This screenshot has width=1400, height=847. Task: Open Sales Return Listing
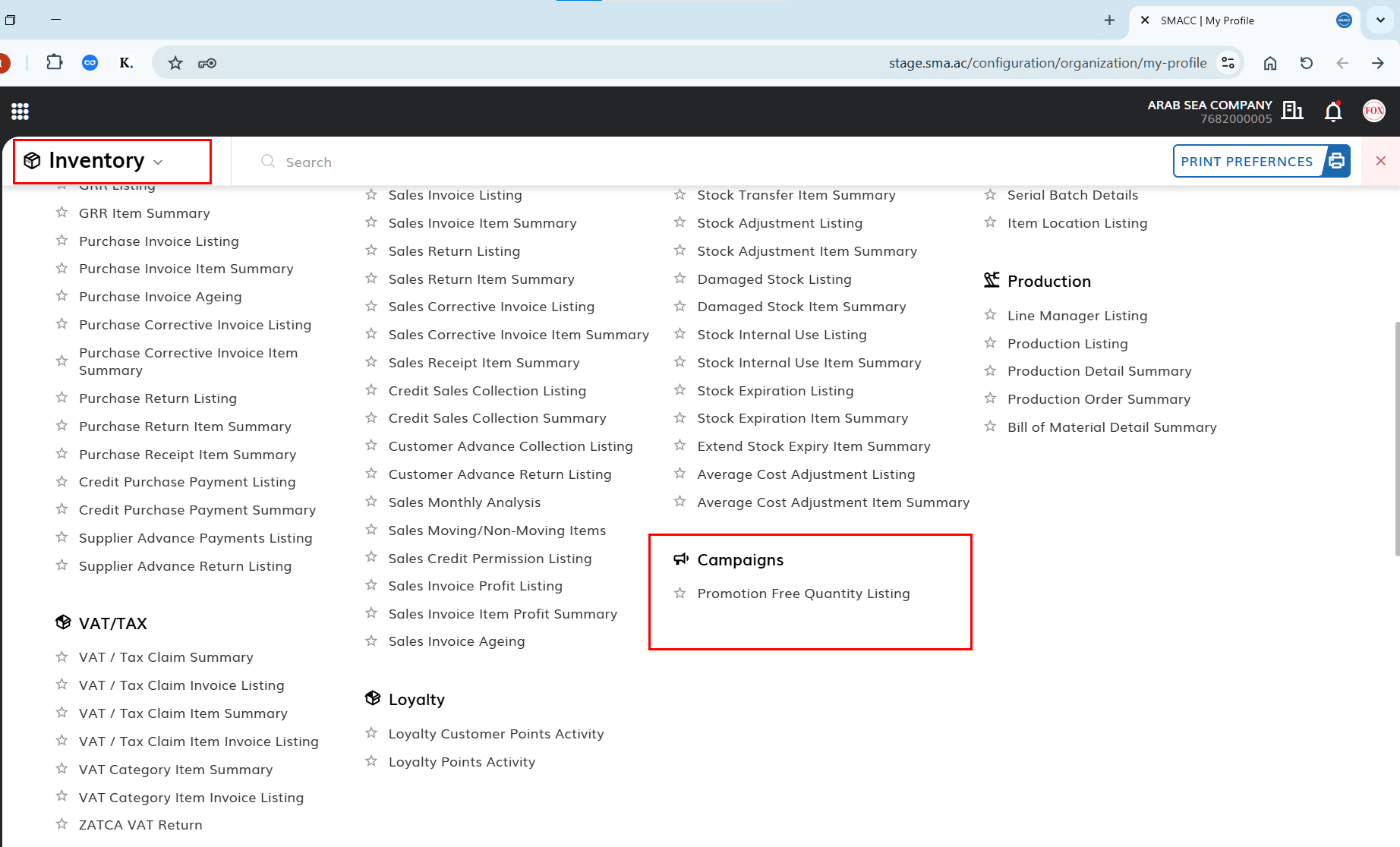click(454, 251)
